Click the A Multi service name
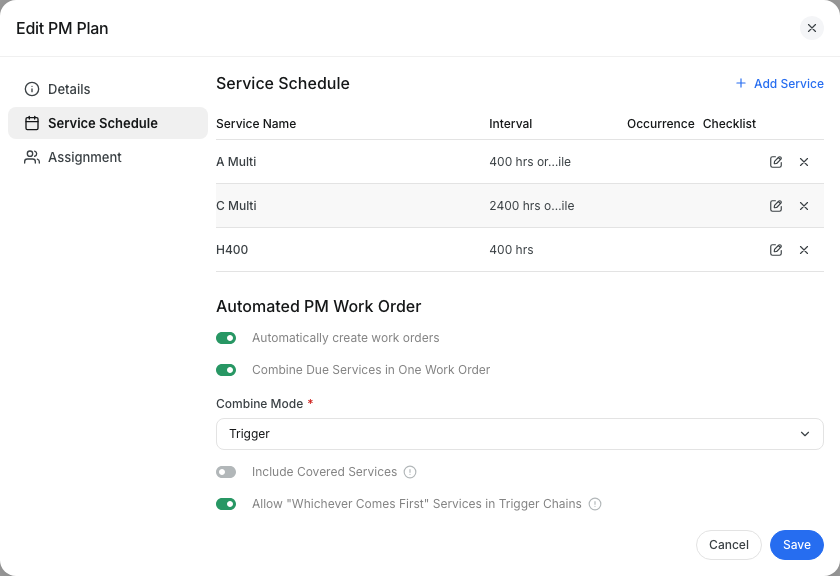 (236, 162)
